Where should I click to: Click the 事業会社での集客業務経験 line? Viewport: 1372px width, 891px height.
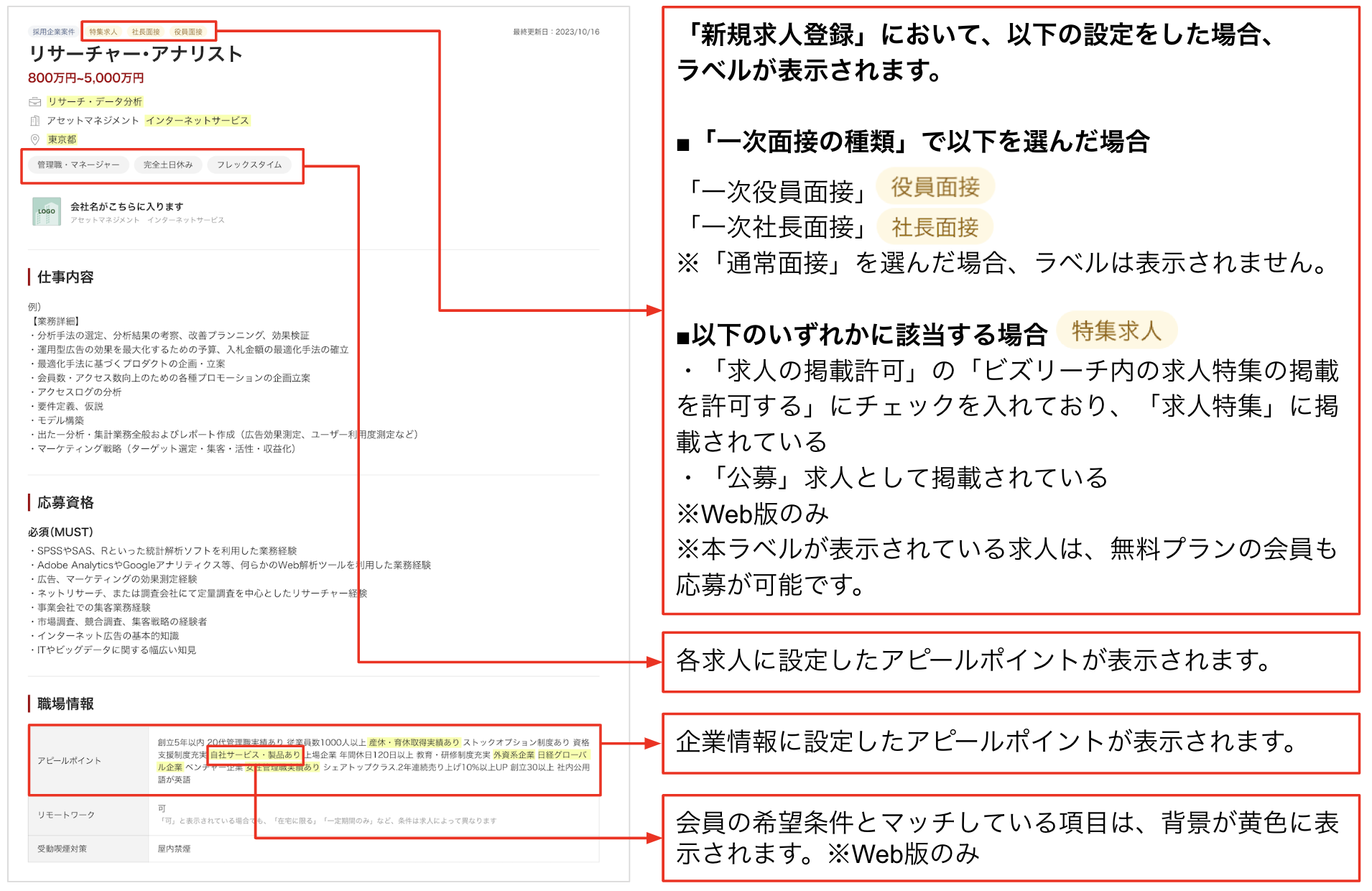(x=90, y=608)
